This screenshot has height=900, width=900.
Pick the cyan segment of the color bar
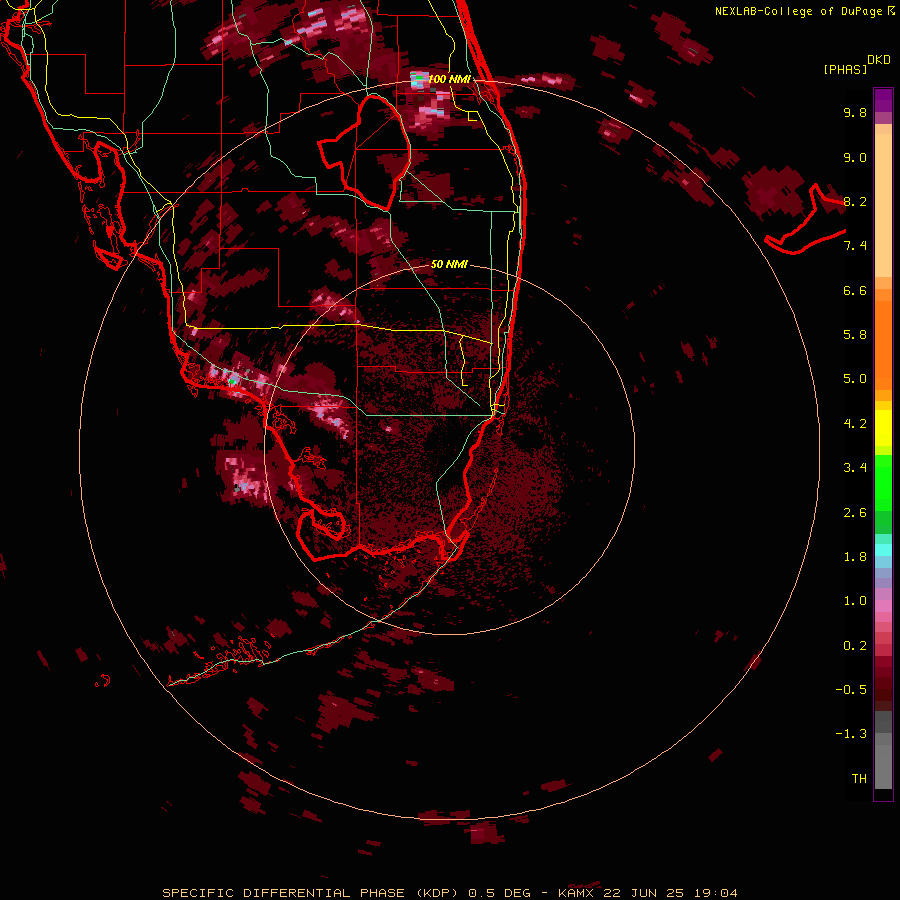[883, 550]
